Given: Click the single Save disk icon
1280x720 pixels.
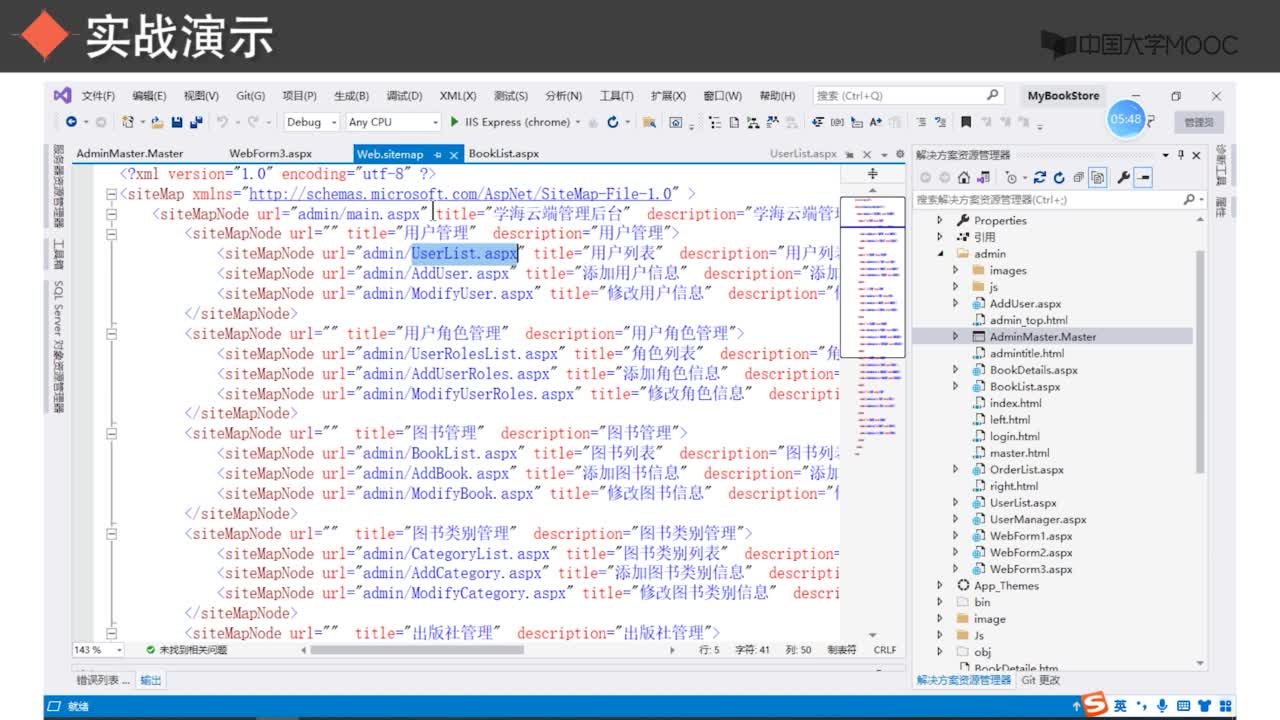Looking at the screenshot, I should coord(177,122).
